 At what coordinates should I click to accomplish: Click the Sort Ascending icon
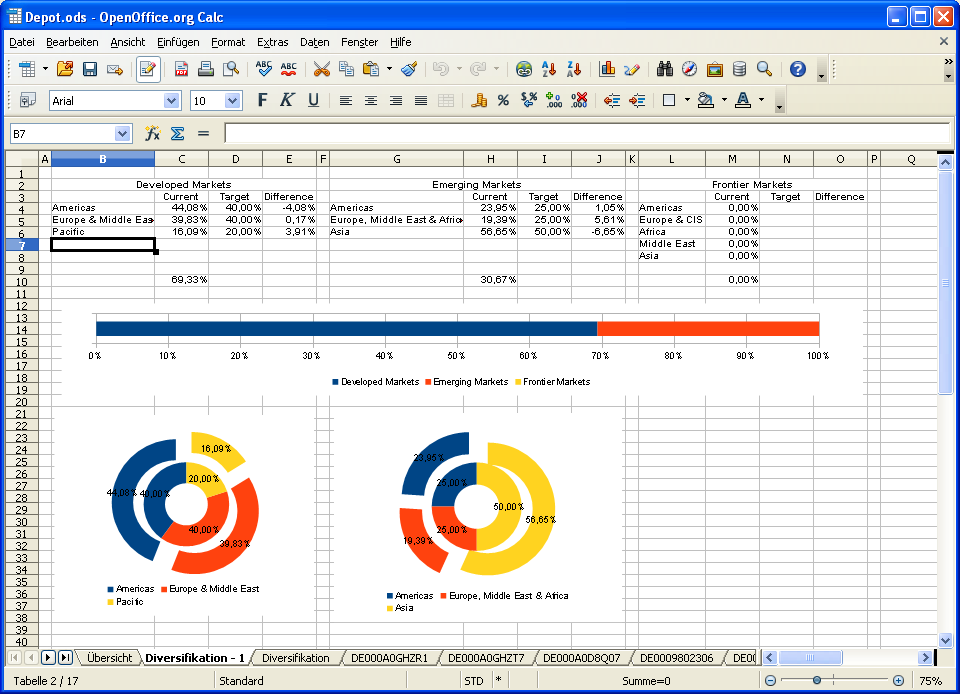[549, 69]
